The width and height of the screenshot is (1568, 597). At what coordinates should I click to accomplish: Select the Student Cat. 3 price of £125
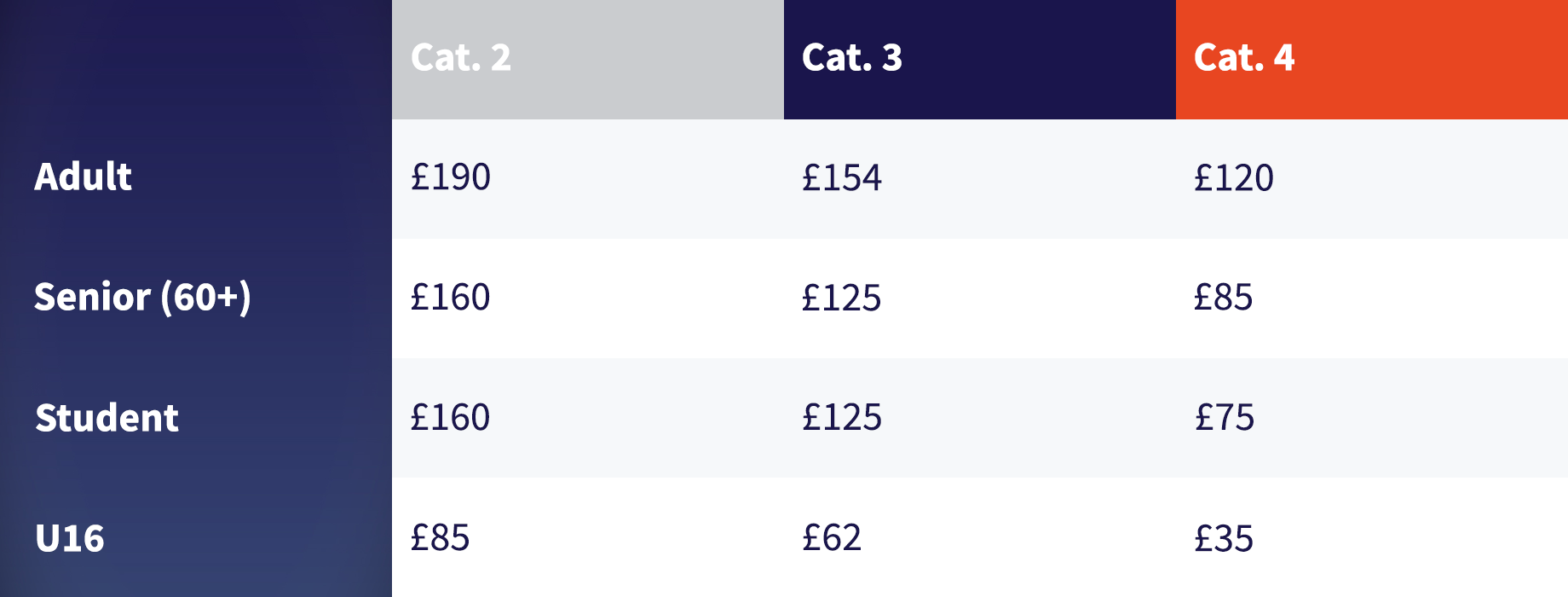click(842, 418)
